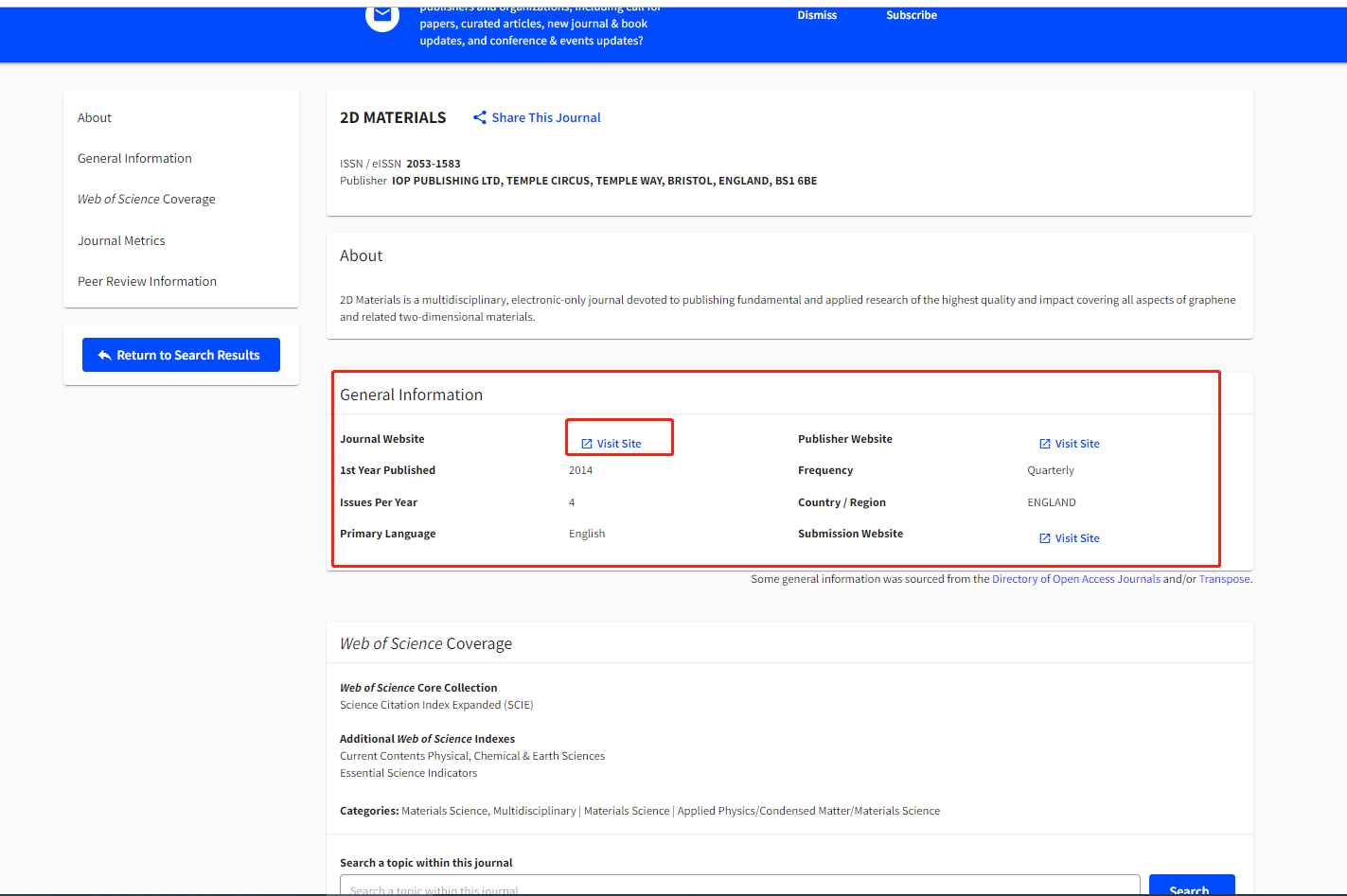
Task: Dismiss the email updates banner
Action: pos(817,15)
